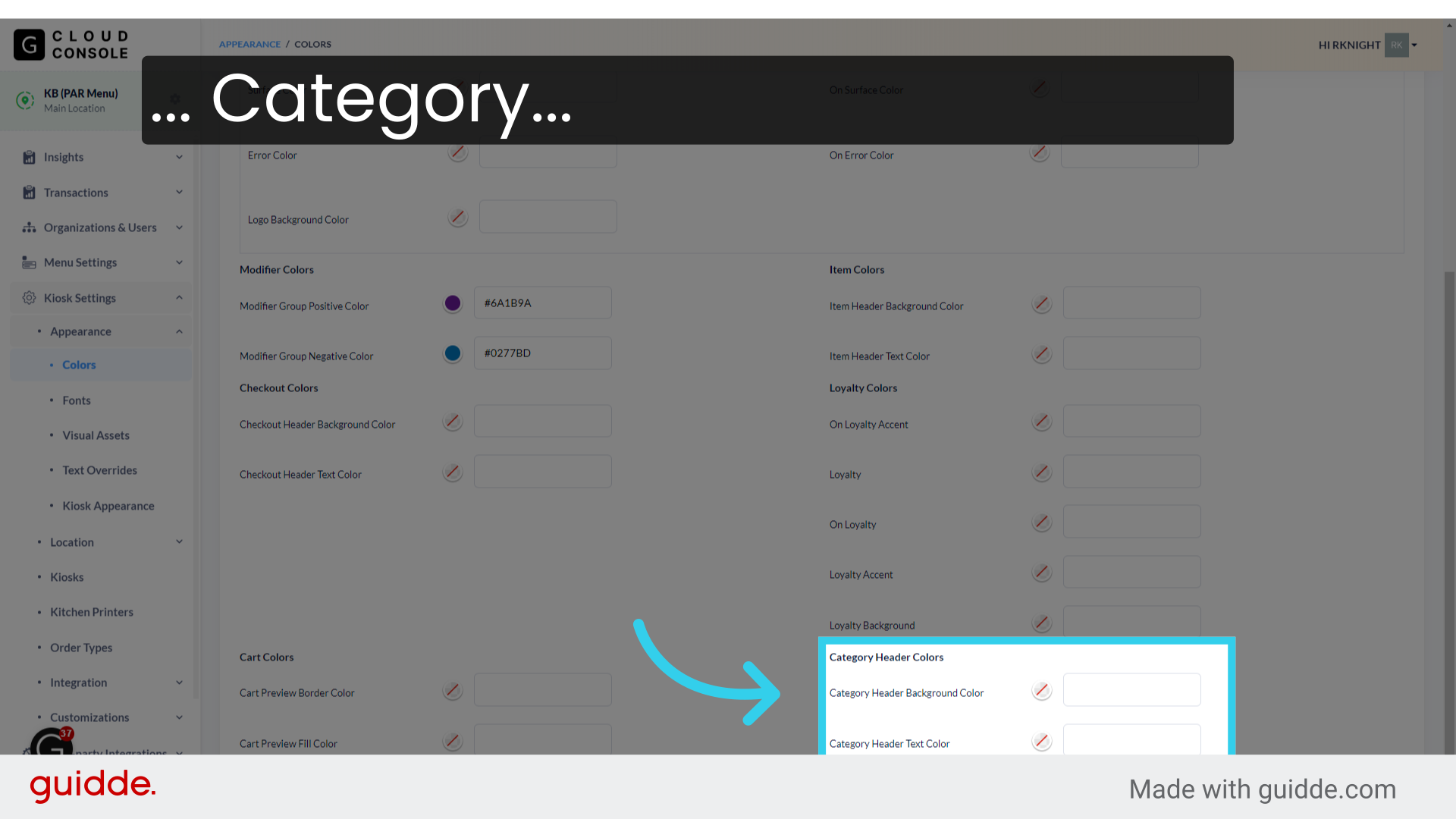Expand the Customizations submenu chevron
Image resolution: width=1456 pixels, height=819 pixels.
pyautogui.click(x=180, y=717)
